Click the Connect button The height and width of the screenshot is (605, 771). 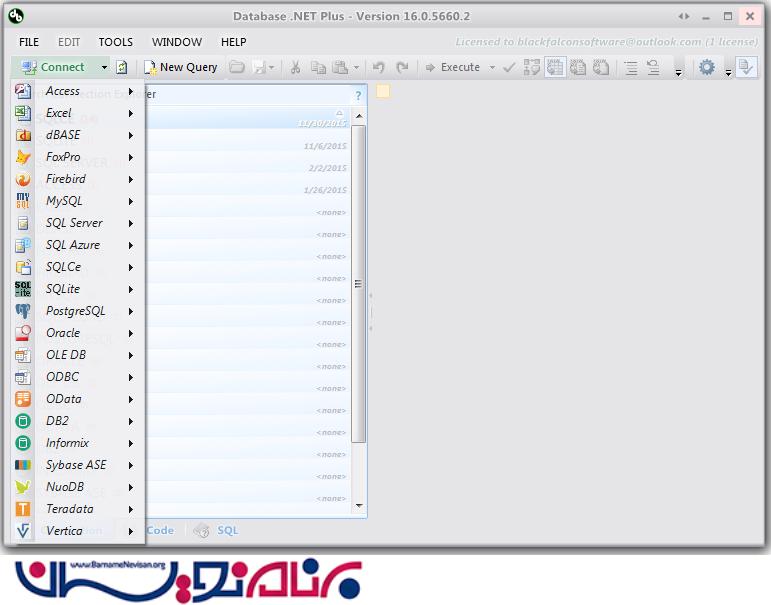(x=53, y=67)
